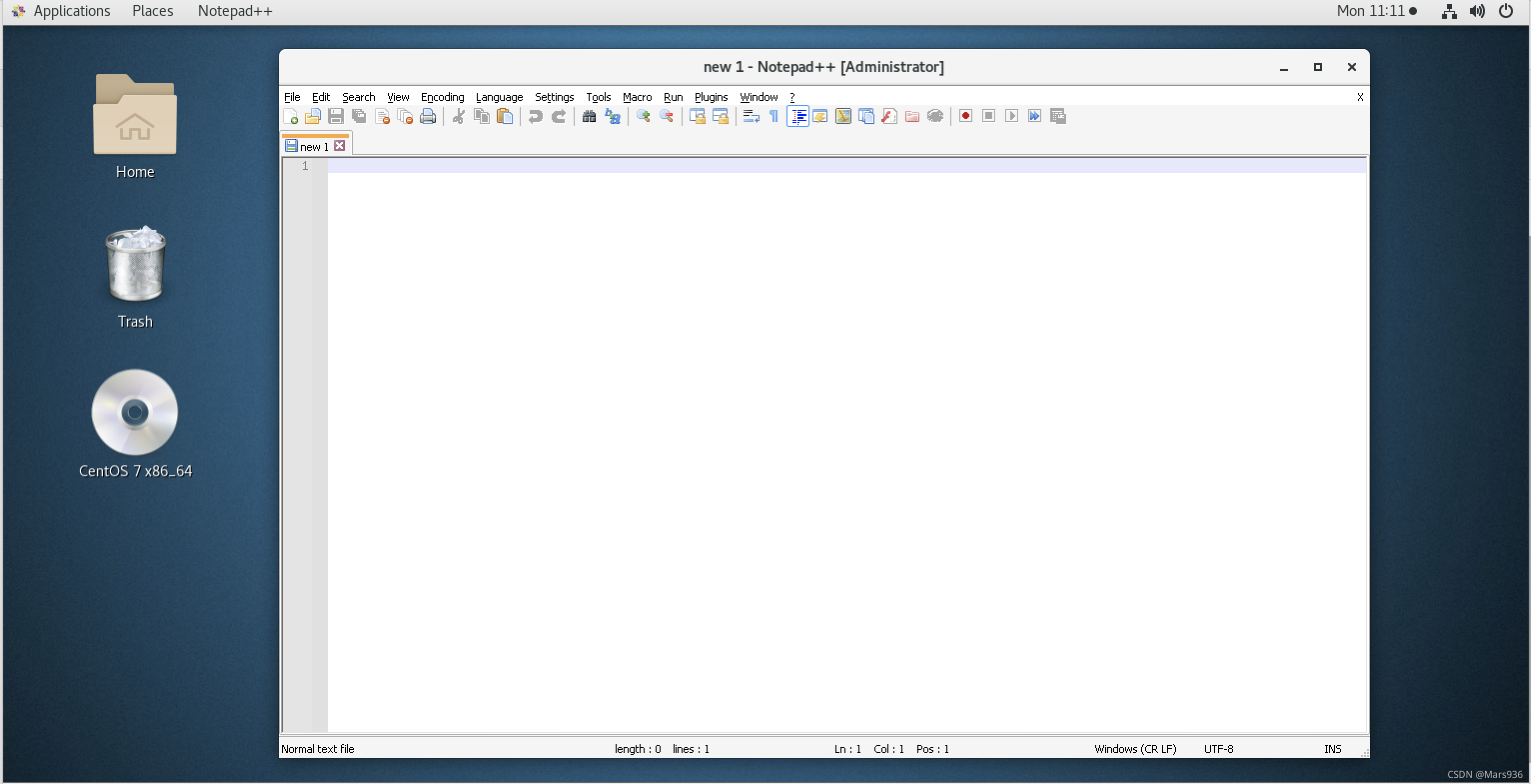1531x784 pixels.
Task: Click line number 1 in the margin
Action: [x=305, y=166]
